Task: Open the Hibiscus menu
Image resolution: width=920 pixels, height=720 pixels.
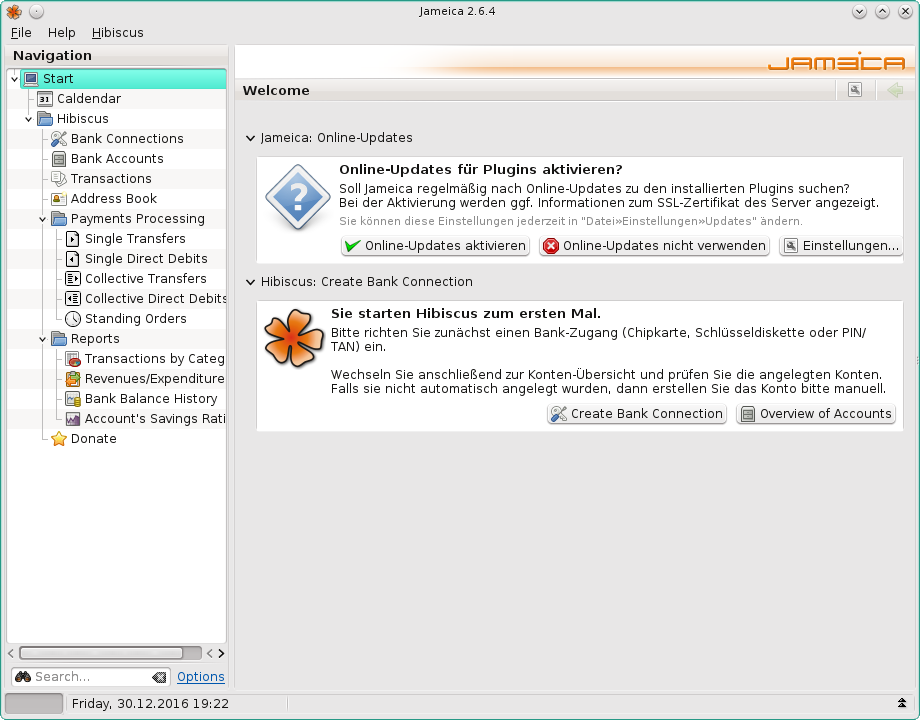Action: tap(117, 32)
